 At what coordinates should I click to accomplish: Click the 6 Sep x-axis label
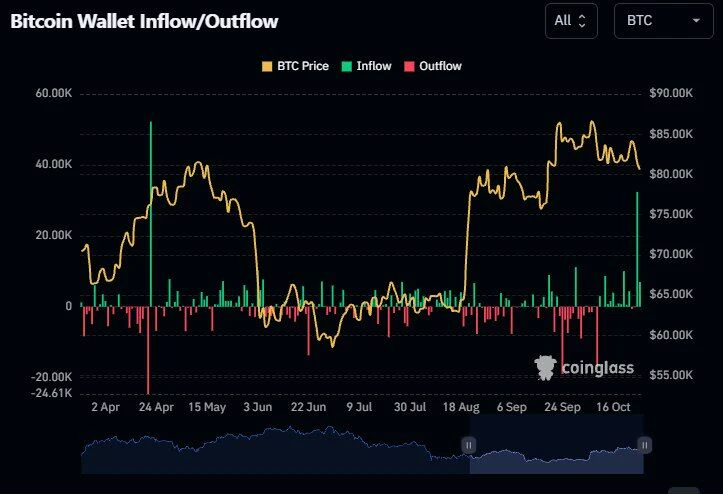[512, 407]
